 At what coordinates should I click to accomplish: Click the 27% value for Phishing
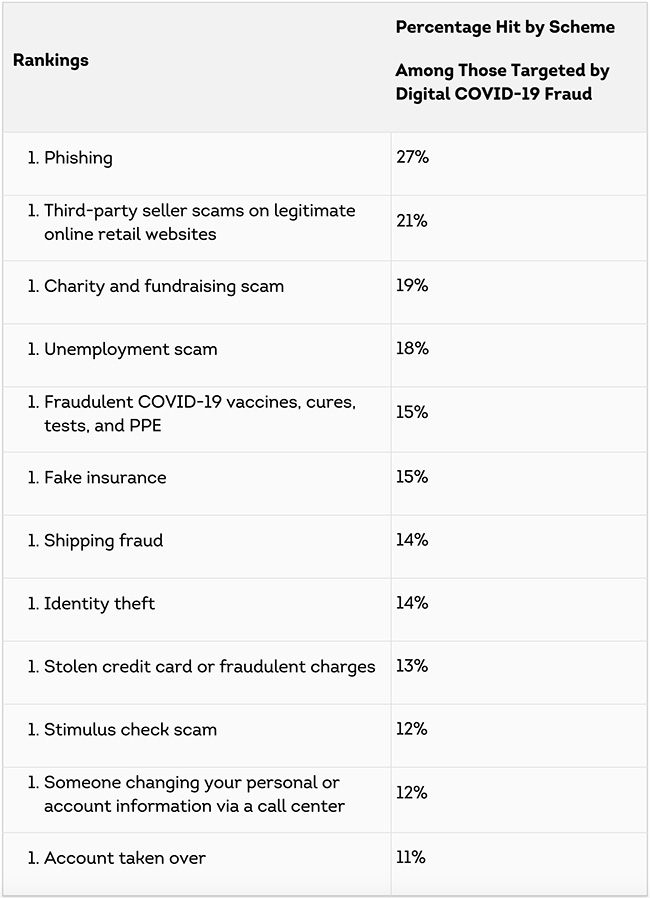click(x=412, y=158)
